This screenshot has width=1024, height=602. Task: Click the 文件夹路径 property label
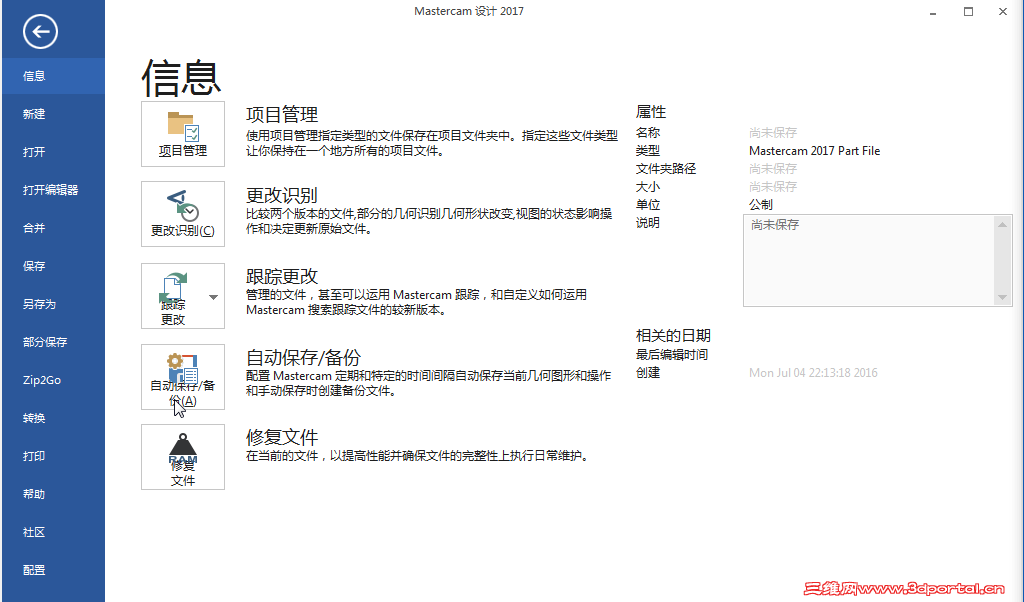click(x=666, y=168)
